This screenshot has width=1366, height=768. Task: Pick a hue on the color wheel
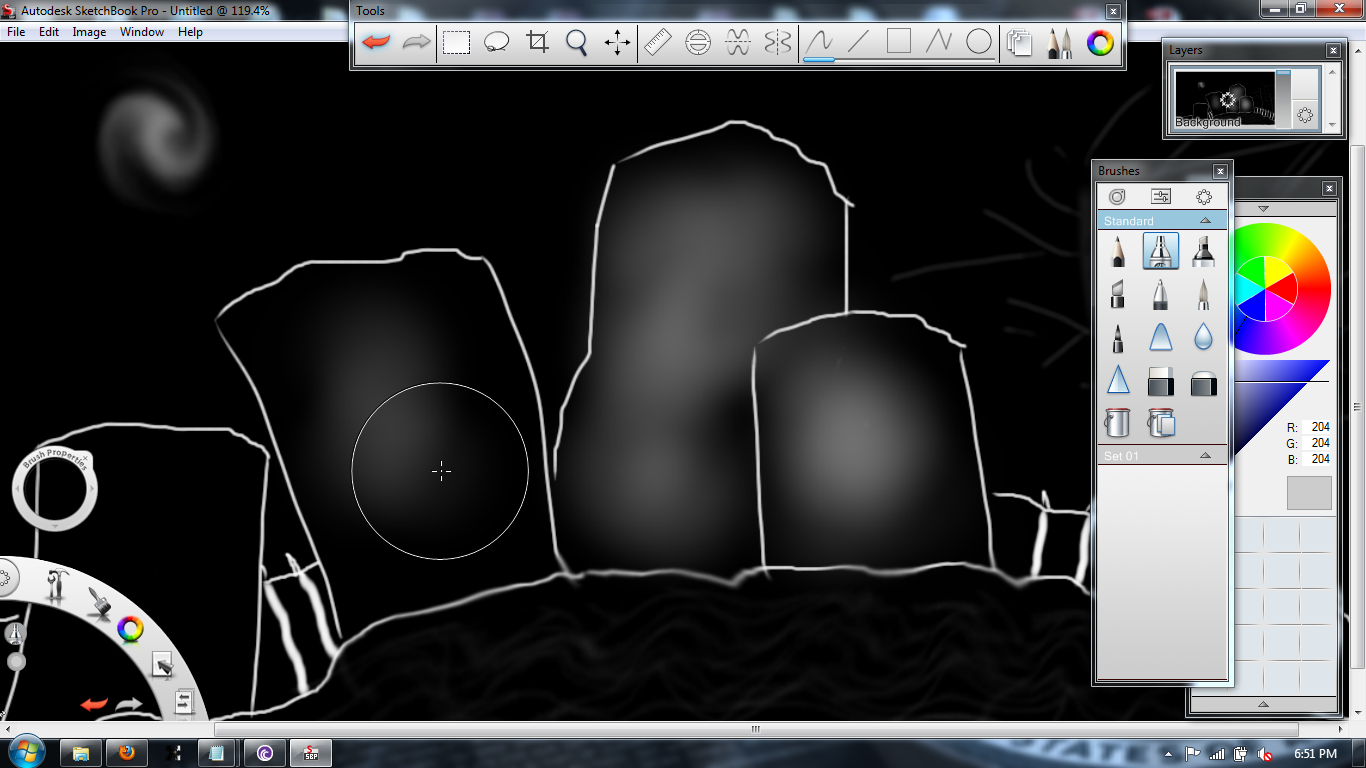1282,289
